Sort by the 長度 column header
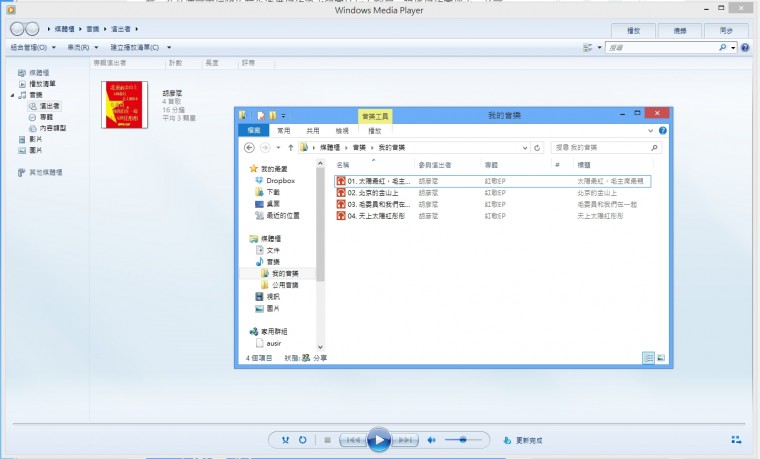 212,63
